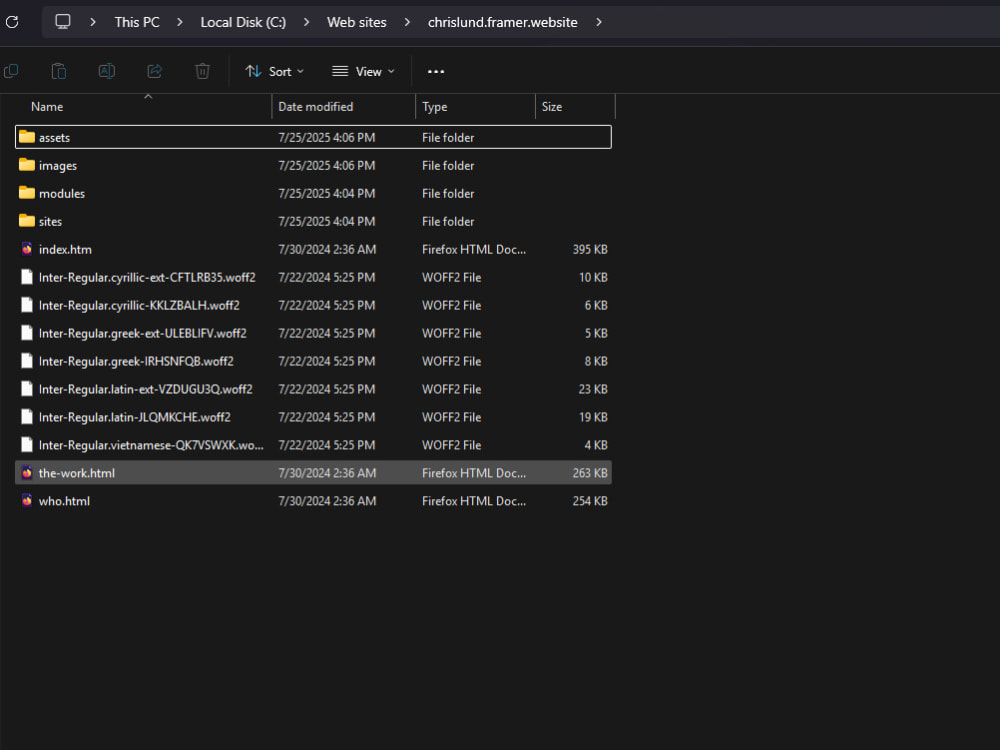
Task: Click the images folder icon
Action: 27,165
